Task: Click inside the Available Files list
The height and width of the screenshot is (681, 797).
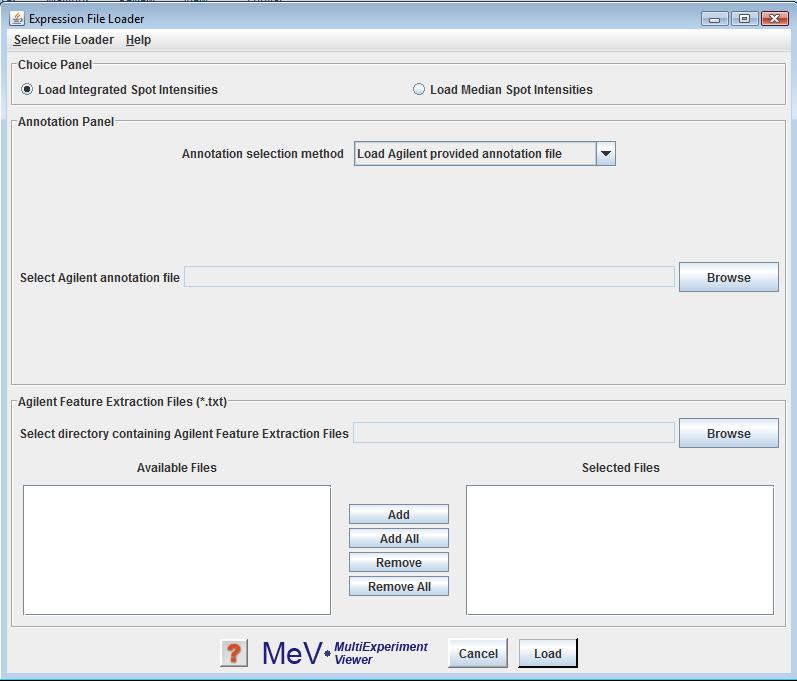Action: (x=177, y=549)
